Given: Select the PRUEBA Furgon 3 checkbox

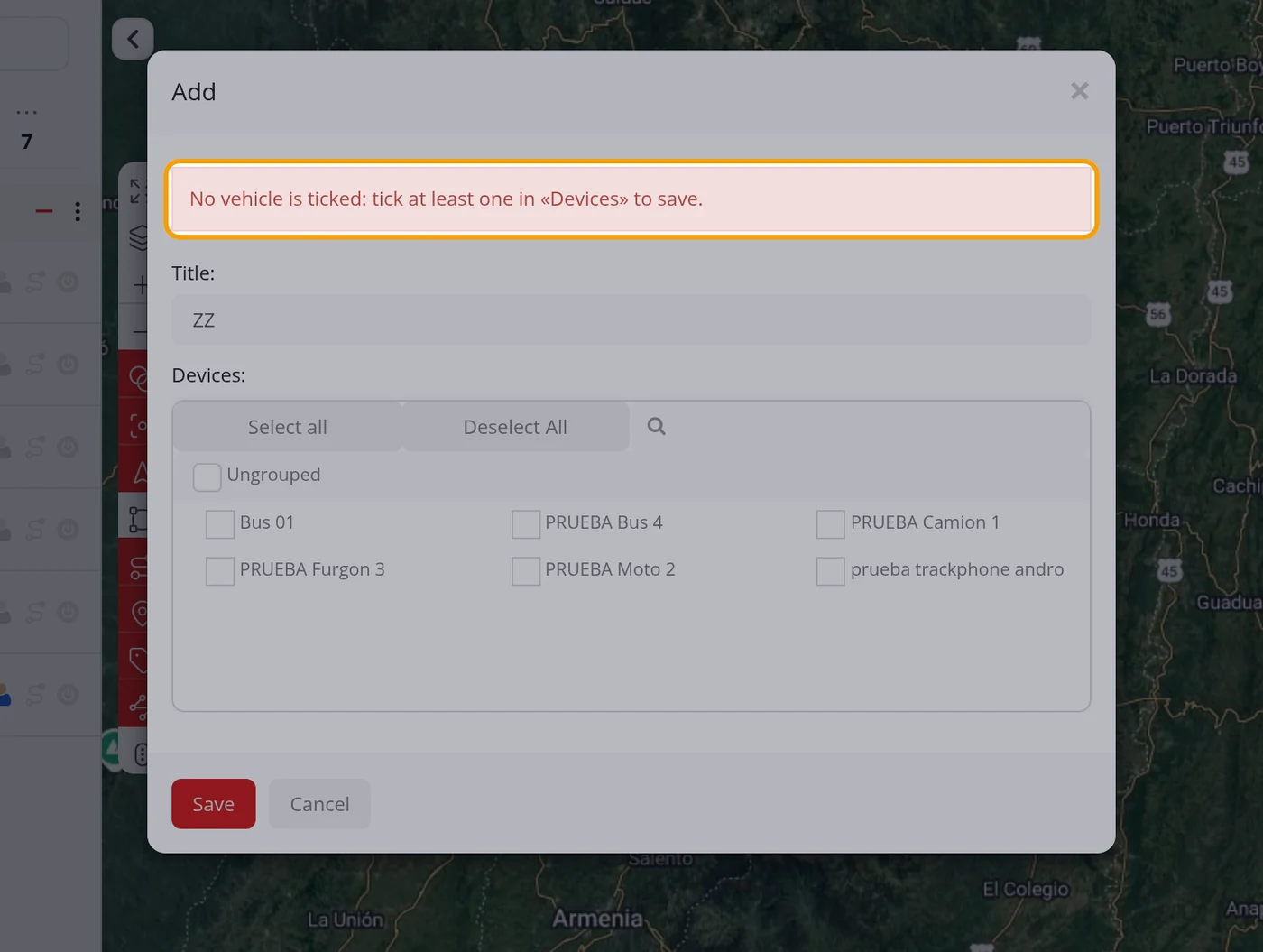Looking at the screenshot, I should click(220, 571).
